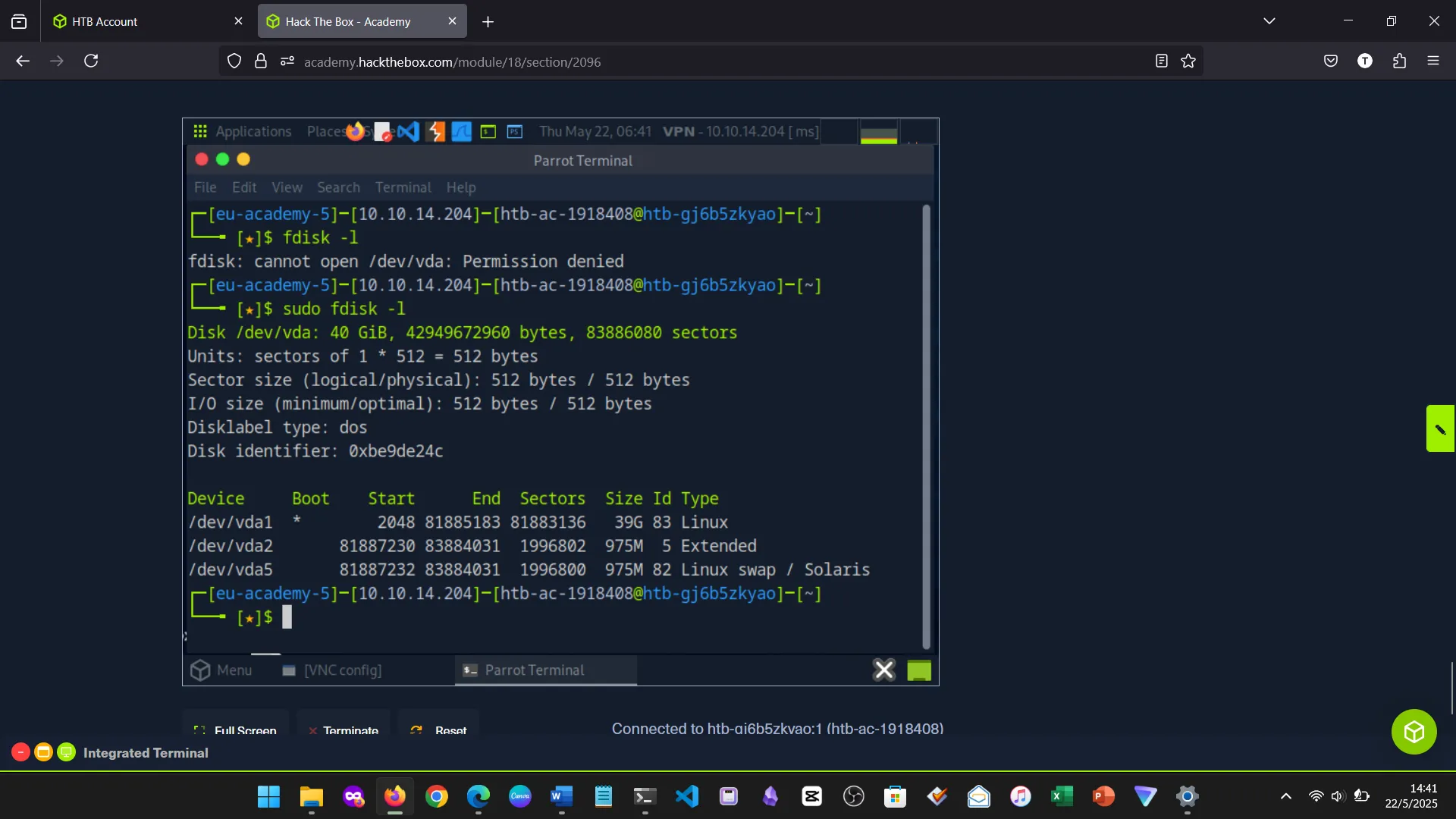The width and height of the screenshot is (1456, 819).
Task: Launch Firefox from the Parrot top panel
Action: click(x=355, y=131)
